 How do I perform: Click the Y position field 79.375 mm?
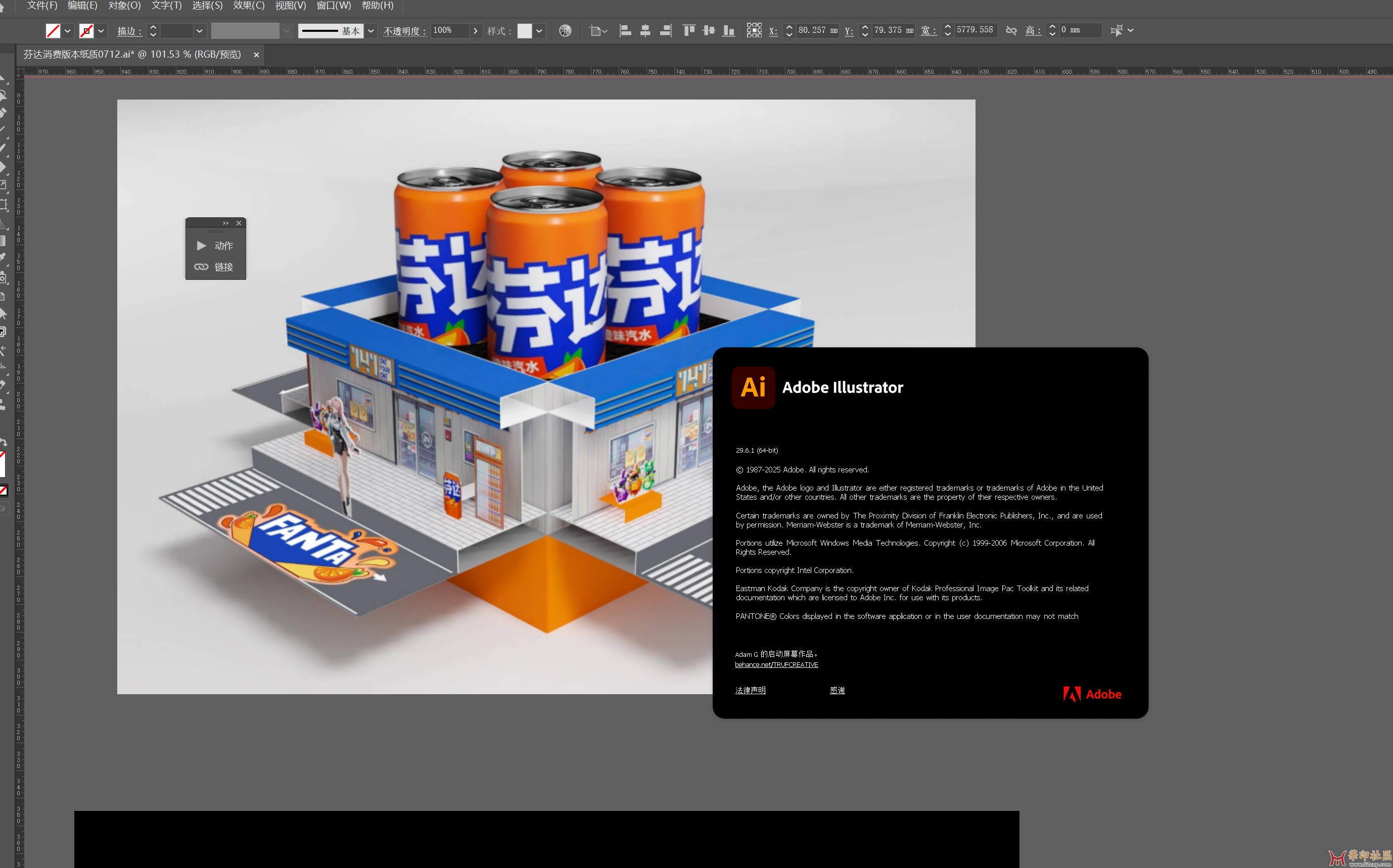tap(894, 30)
